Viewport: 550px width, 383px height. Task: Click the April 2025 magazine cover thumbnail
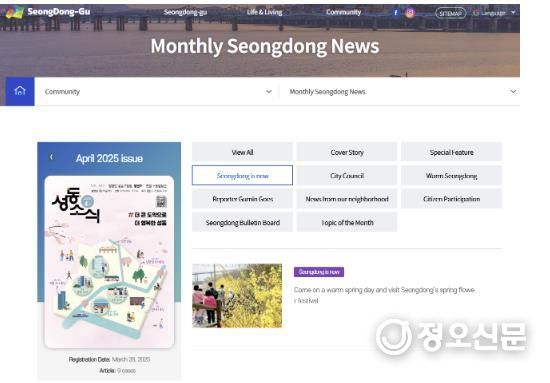click(109, 262)
